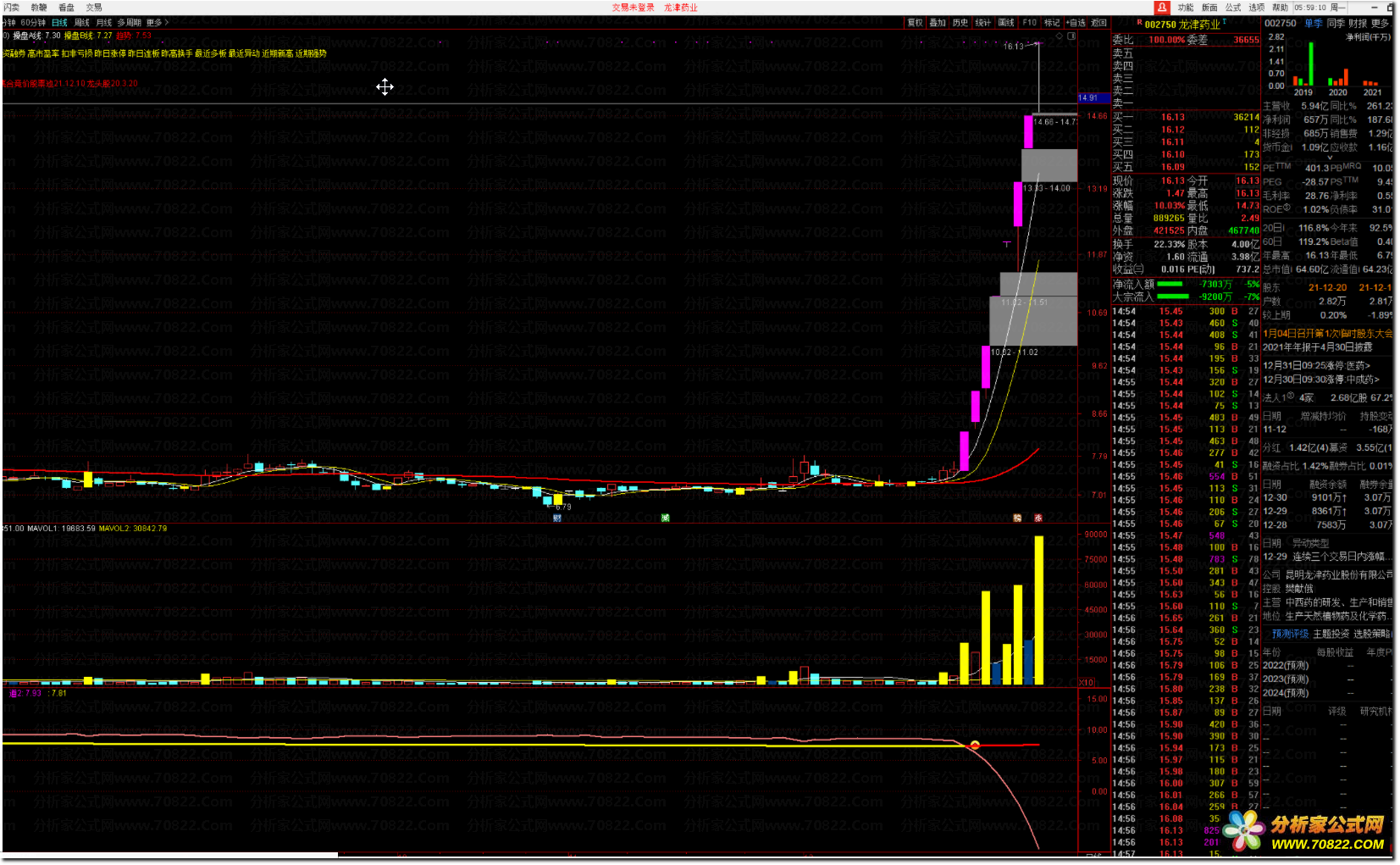Click the 复权 toolbar button

pos(916,23)
